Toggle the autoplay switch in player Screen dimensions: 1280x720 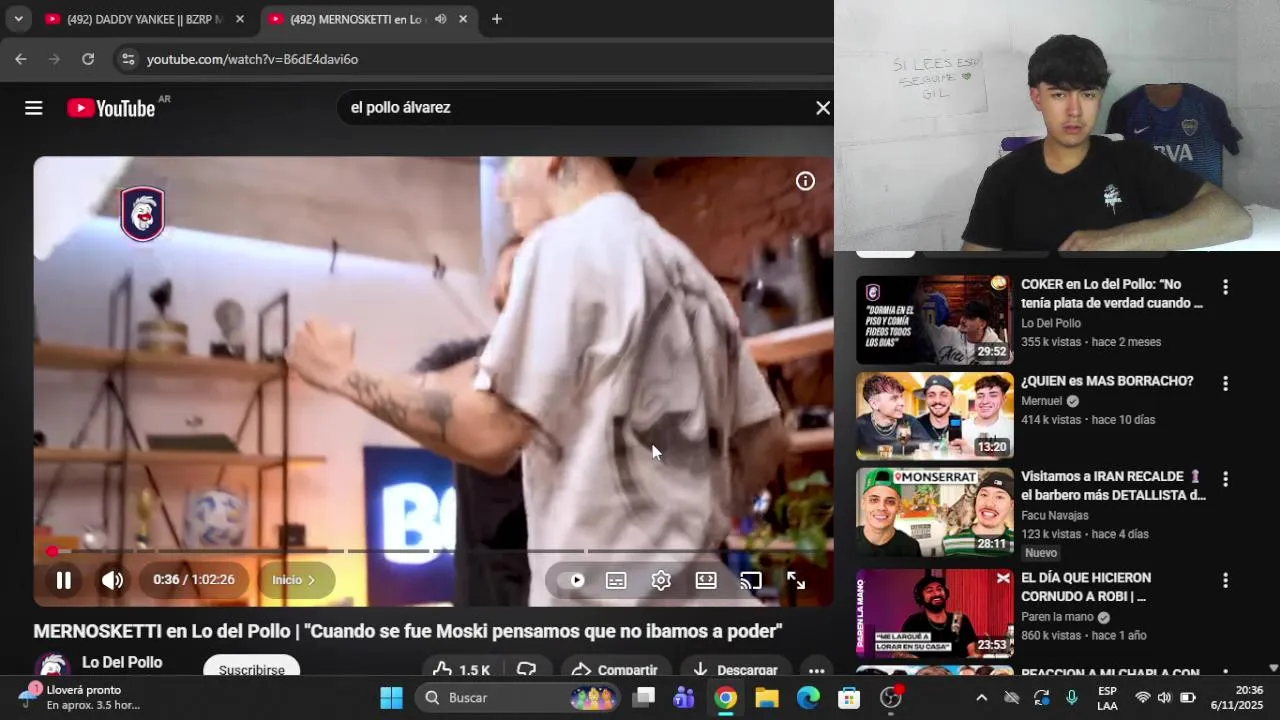[x=574, y=580]
